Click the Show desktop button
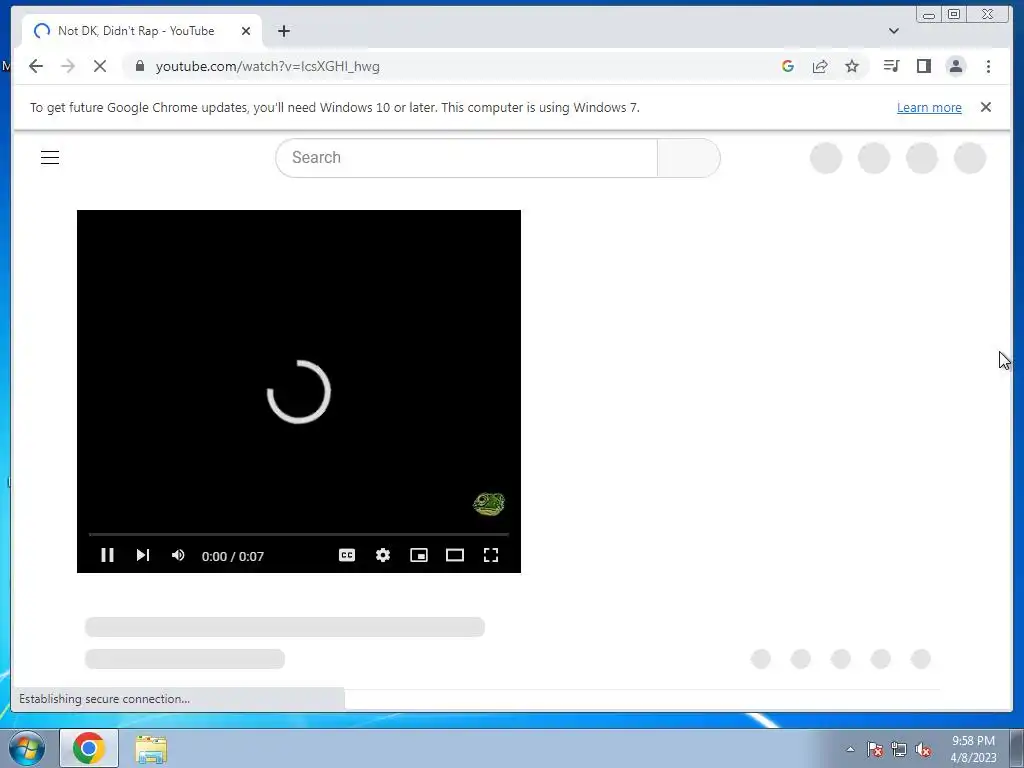1024x768 pixels. click(x=1017, y=748)
